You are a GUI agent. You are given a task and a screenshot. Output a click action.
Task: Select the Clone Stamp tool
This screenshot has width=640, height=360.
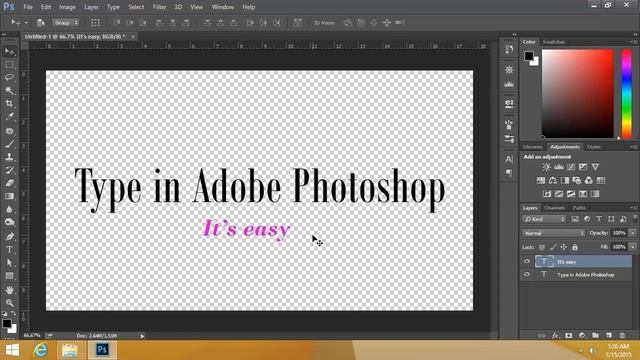point(9,157)
